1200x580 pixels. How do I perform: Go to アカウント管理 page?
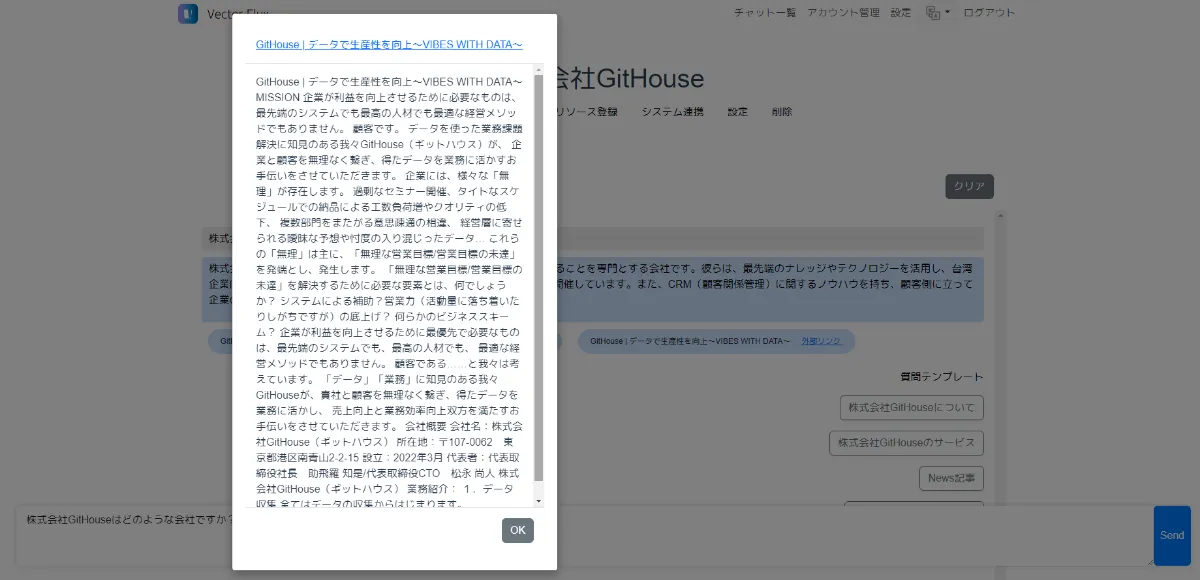point(843,13)
